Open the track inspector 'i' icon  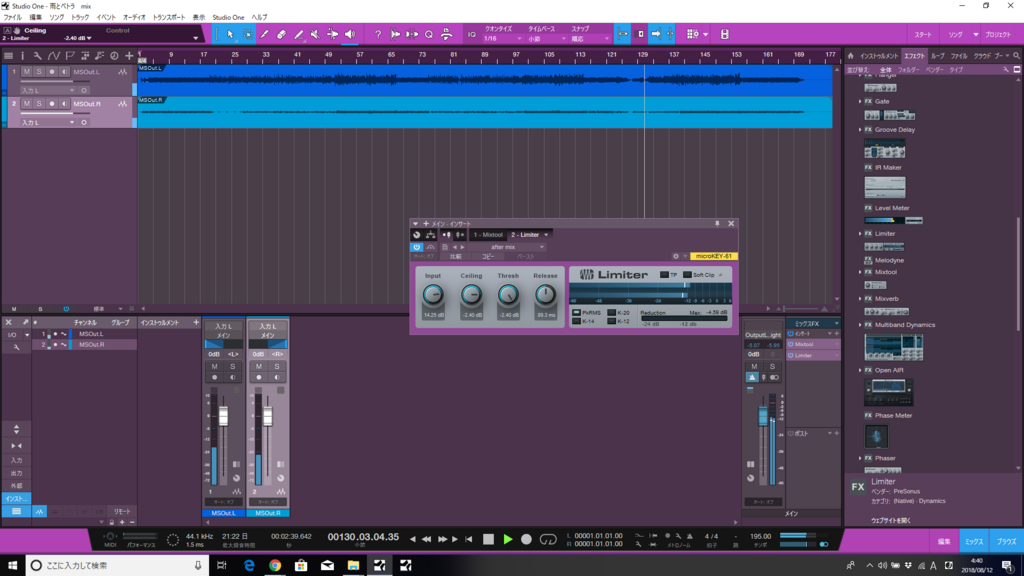(x=22, y=56)
